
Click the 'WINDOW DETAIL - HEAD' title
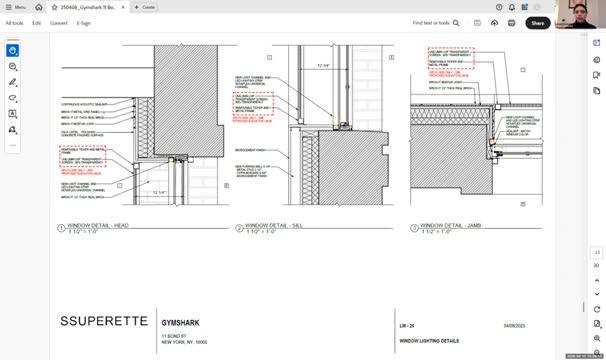98,225
